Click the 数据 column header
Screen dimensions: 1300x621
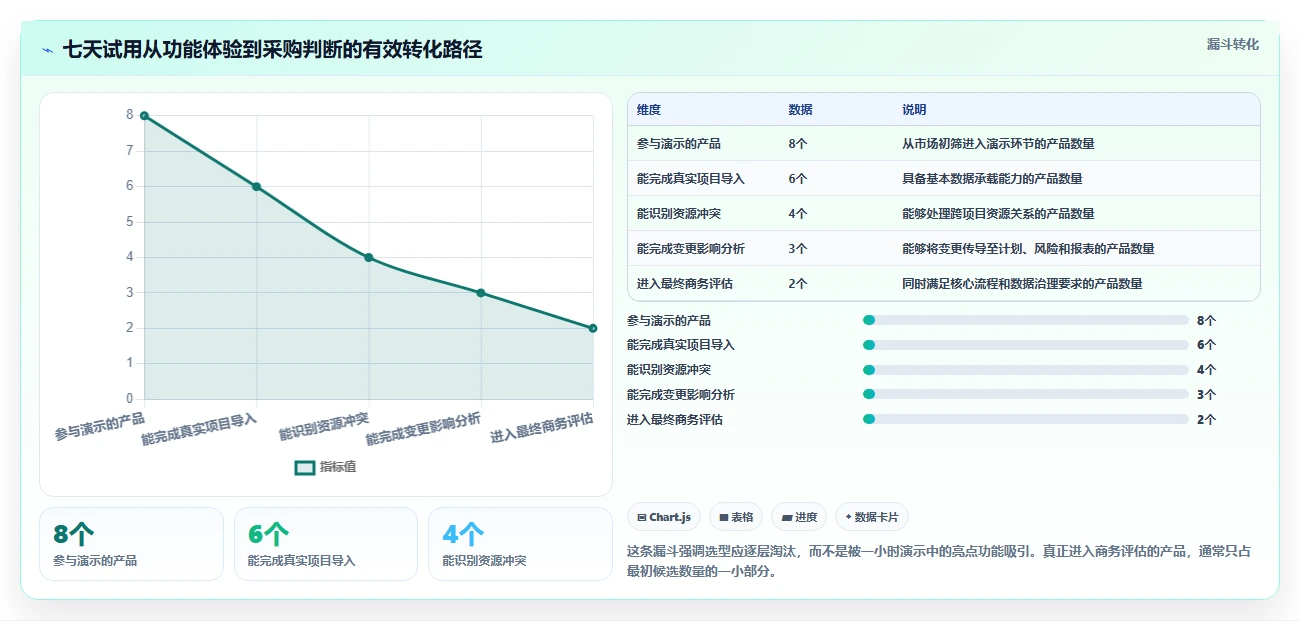tap(800, 110)
